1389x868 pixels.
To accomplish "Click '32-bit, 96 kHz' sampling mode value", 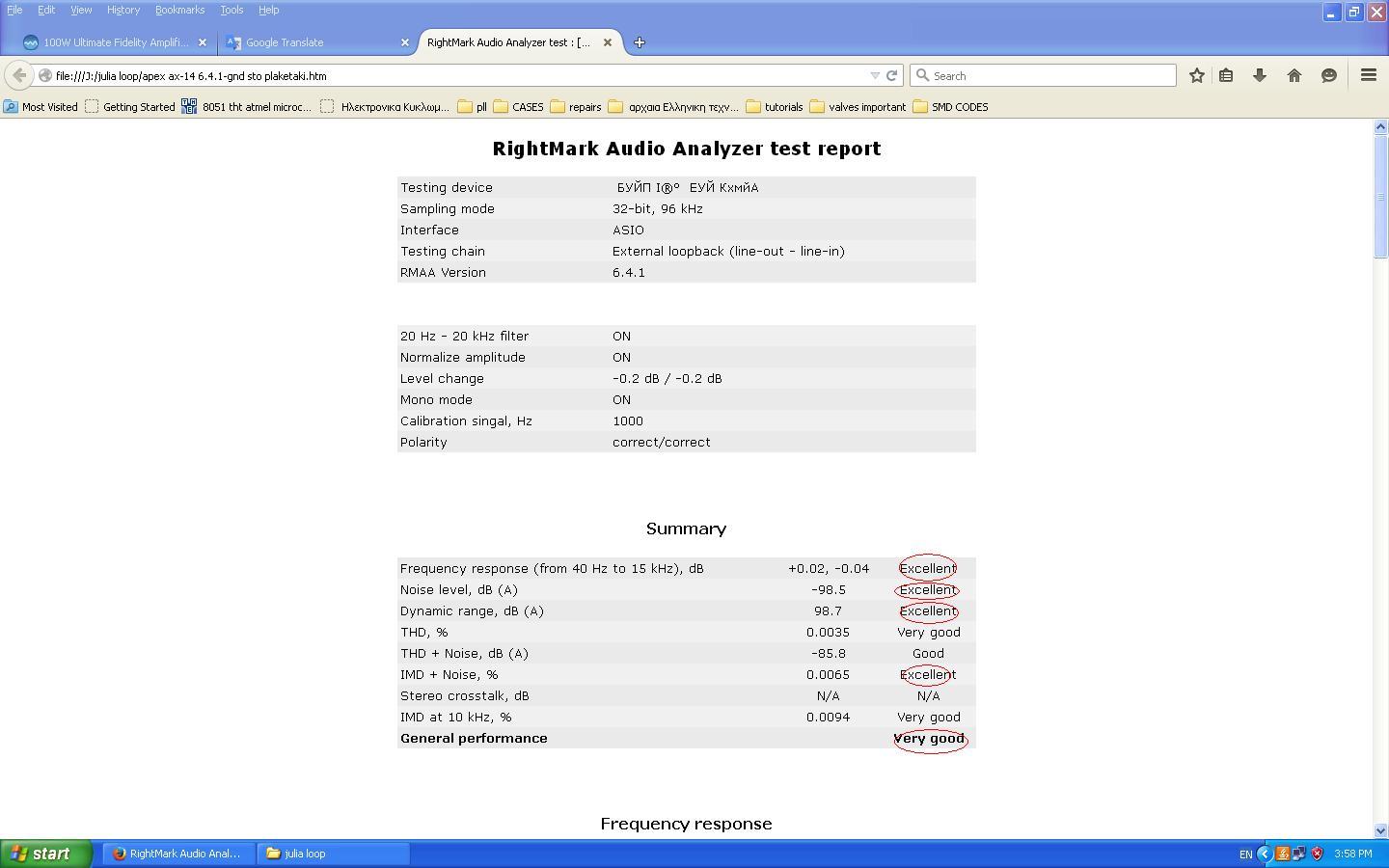I will (x=658, y=208).
